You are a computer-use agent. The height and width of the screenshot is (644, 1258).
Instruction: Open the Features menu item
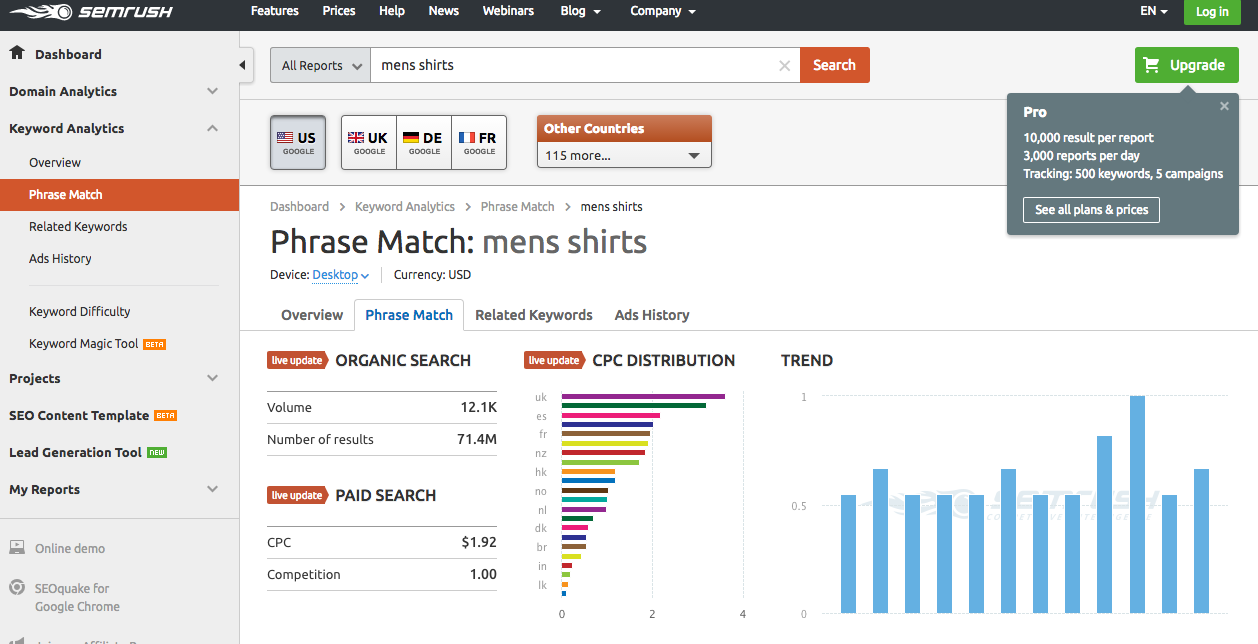pos(275,11)
